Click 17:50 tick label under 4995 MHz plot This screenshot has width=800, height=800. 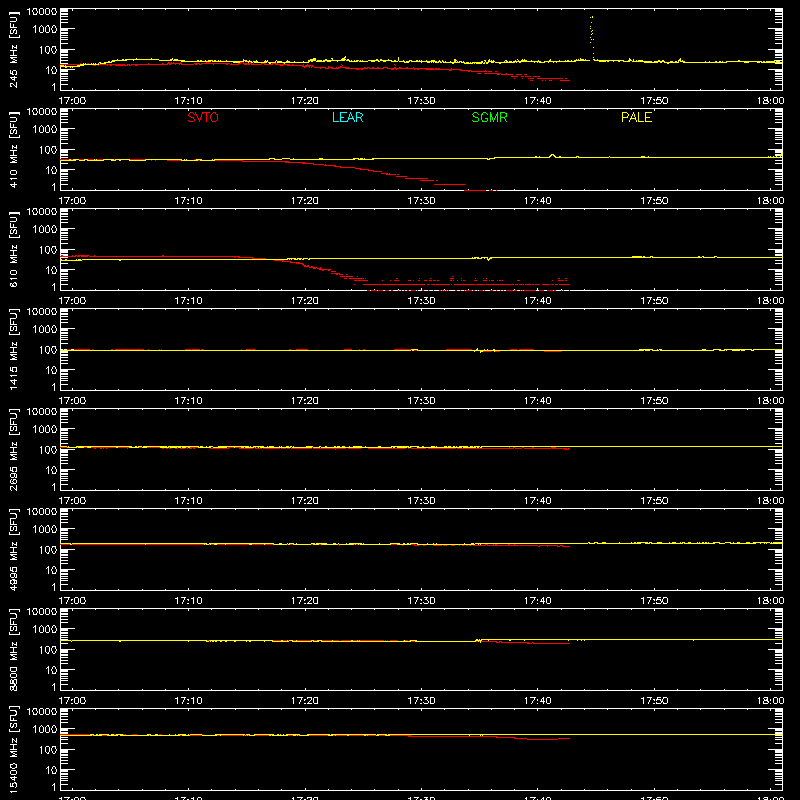click(x=654, y=601)
